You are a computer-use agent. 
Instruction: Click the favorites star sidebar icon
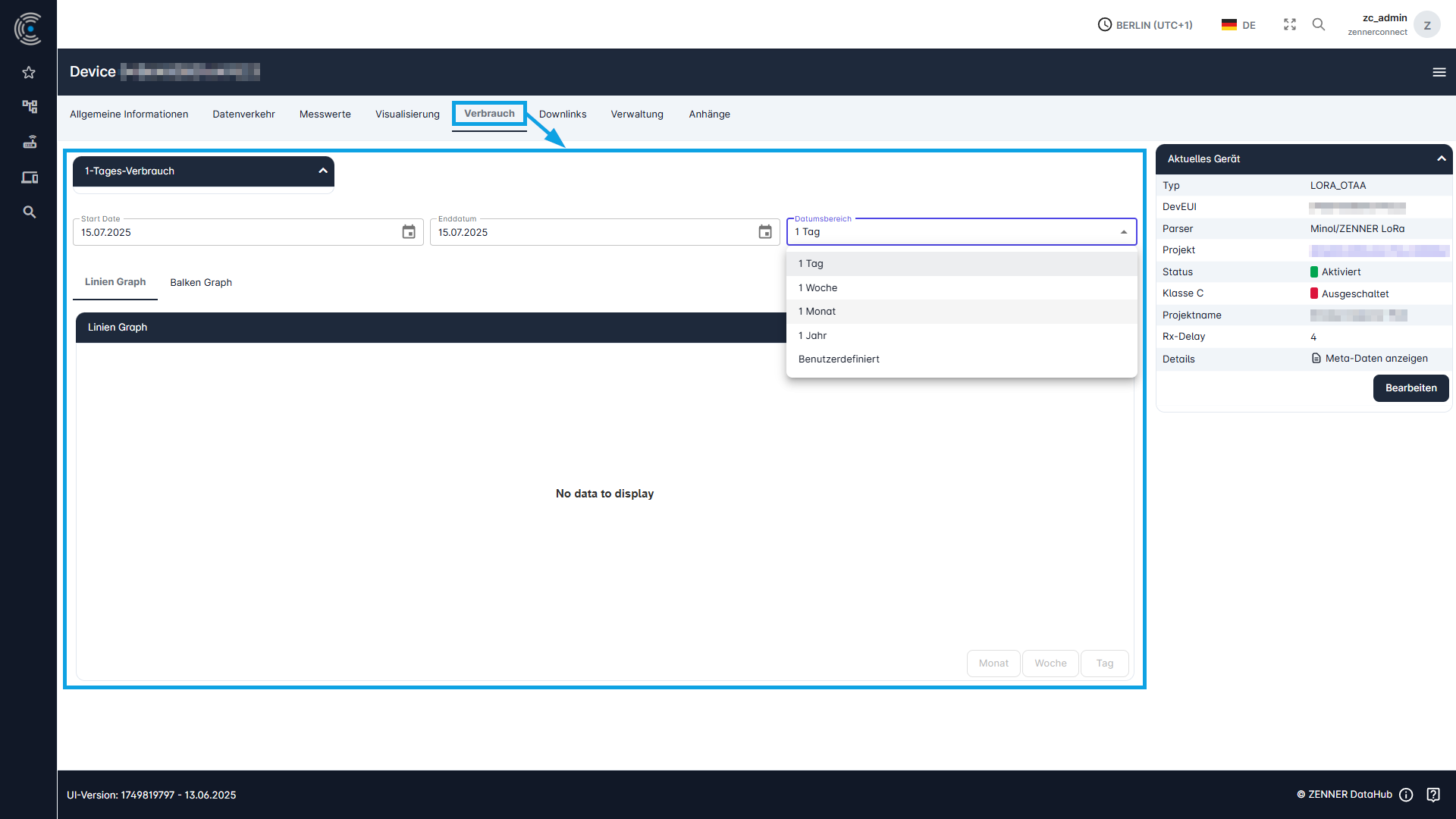point(29,73)
